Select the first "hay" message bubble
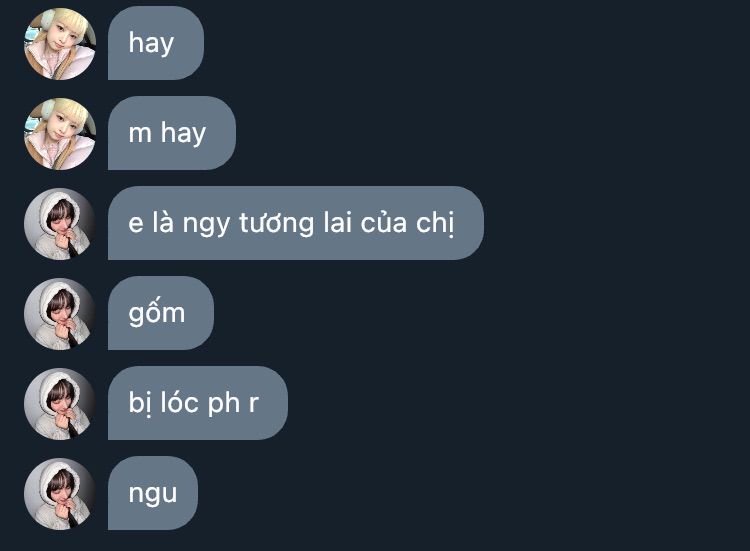The width and height of the screenshot is (750, 551). (156, 43)
